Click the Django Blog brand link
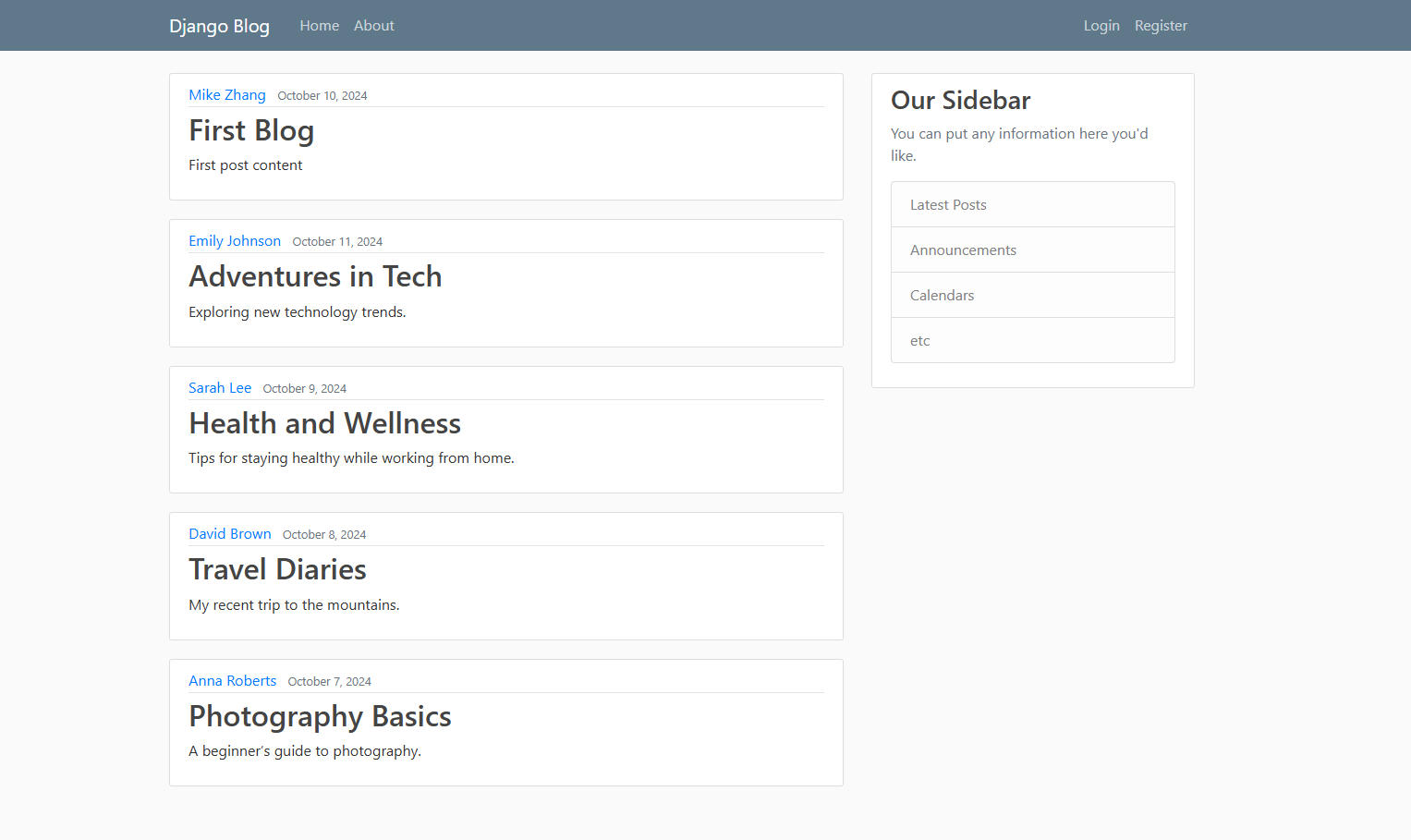The image size is (1411, 840). tap(219, 25)
